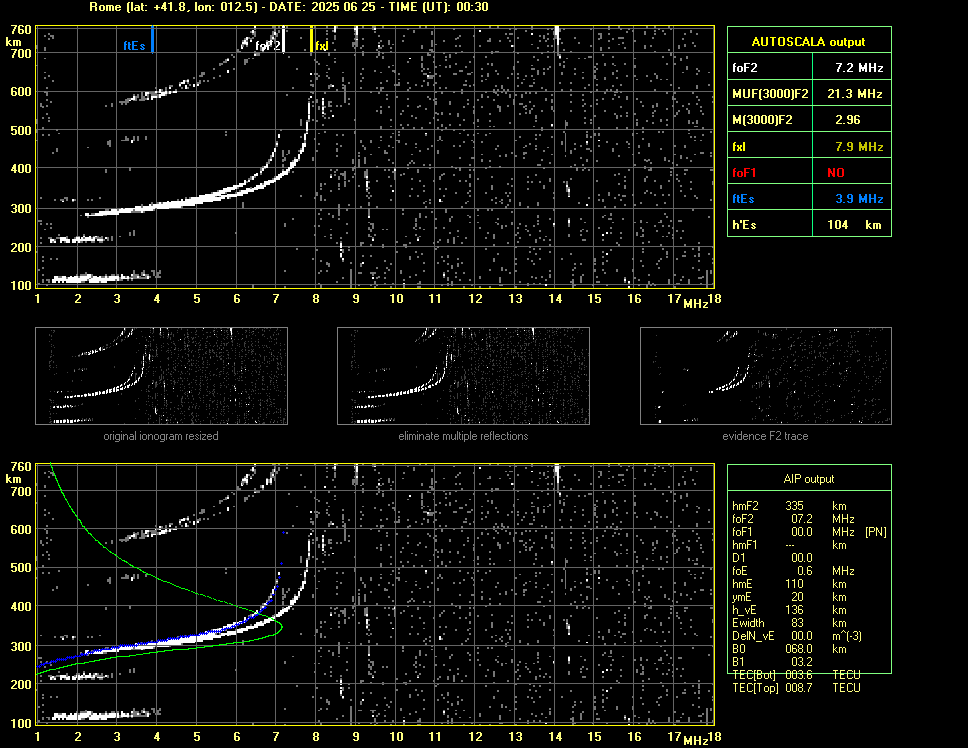Click the 'eliminate multiple reflections' caption
Image resolution: width=968 pixels, height=748 pixels.
tap(463, 436)
